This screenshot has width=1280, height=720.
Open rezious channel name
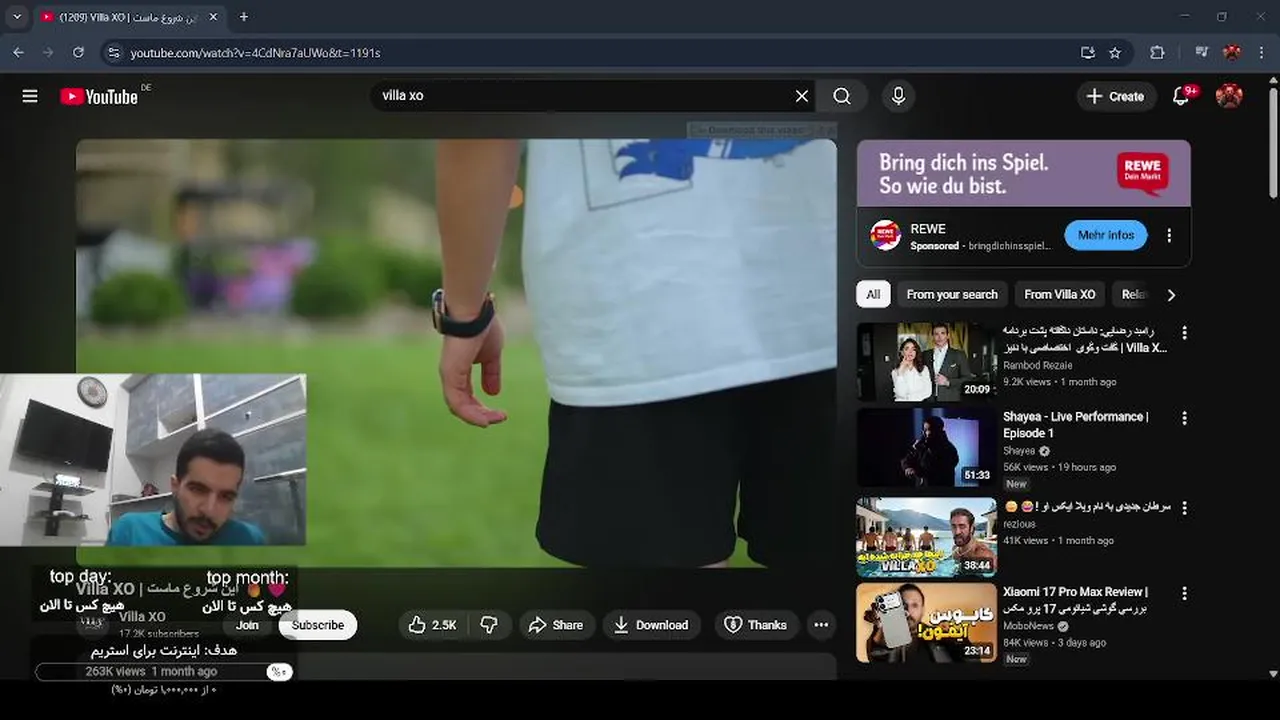[x=1019, y=524]
